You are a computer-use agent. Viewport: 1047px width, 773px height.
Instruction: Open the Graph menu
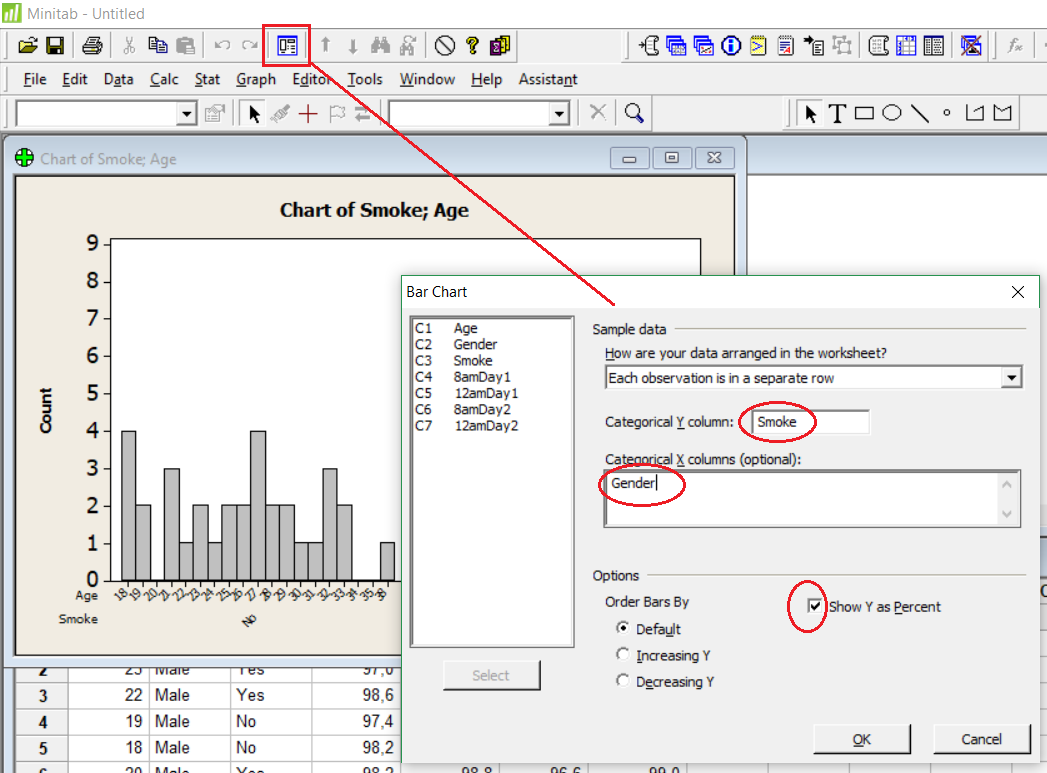256,79
